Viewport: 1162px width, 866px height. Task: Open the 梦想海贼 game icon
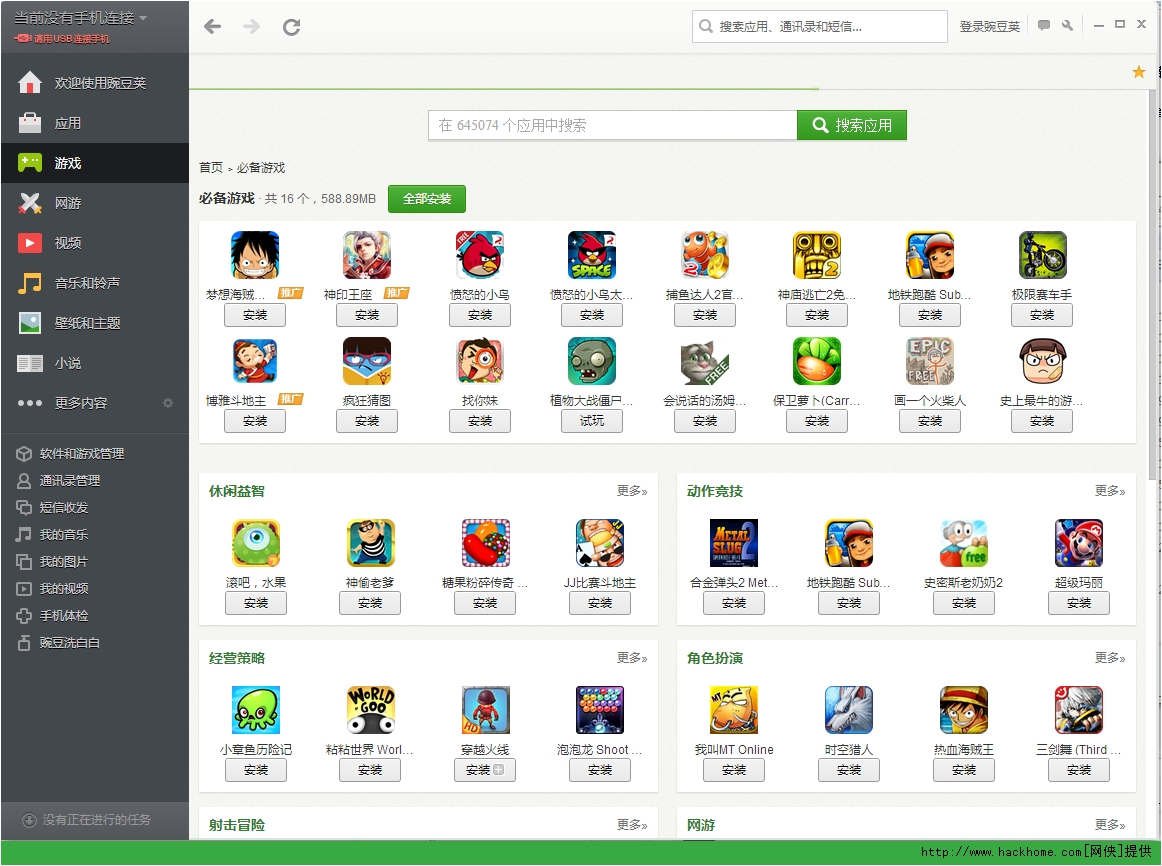click(255, 255)
